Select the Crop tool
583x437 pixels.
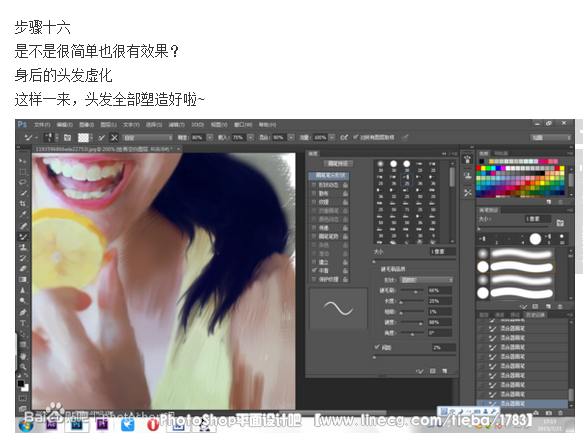tap(23, 204)
